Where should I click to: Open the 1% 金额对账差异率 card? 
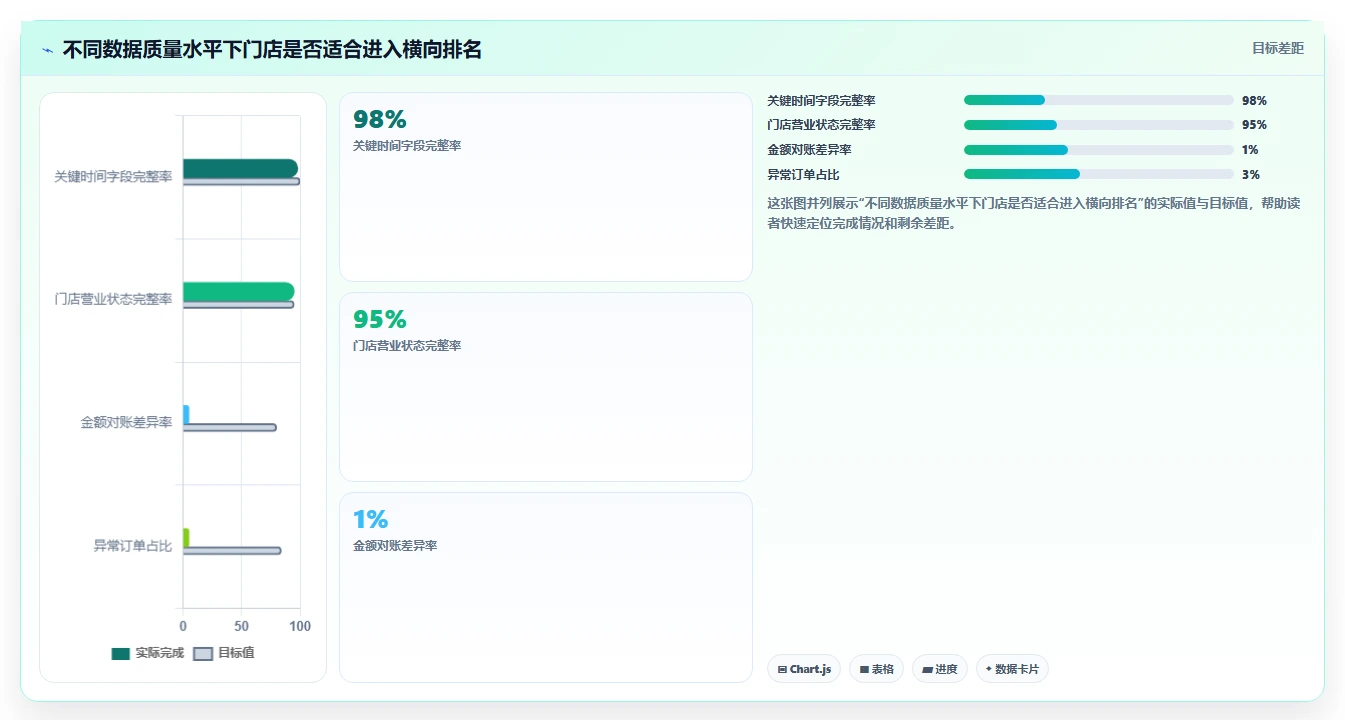tap(546, 587)
